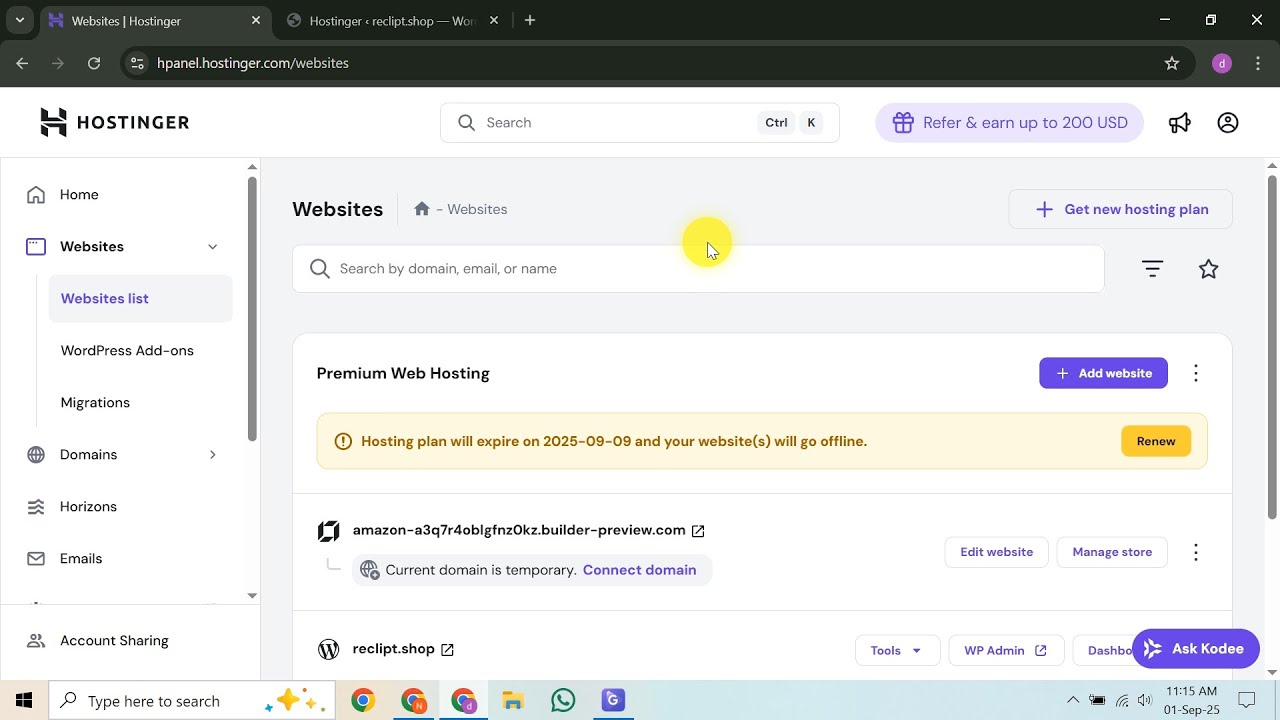Open the filter options icon
The width and height of the screenshot is (1280, 720).
[1152, 269]
